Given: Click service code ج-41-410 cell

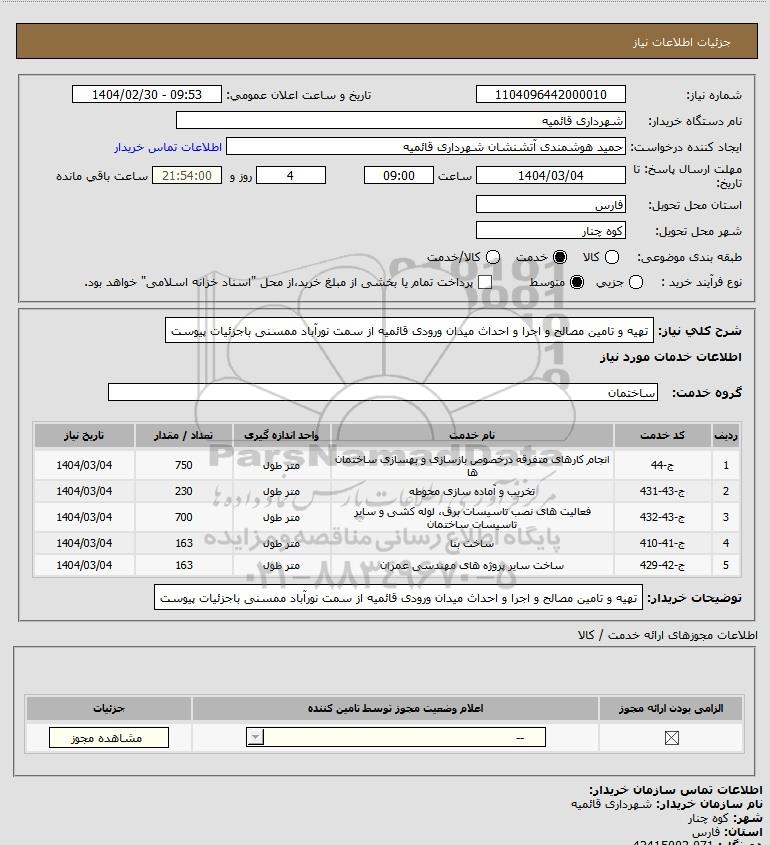Looking at the screenshot, I should coord(662,543).
